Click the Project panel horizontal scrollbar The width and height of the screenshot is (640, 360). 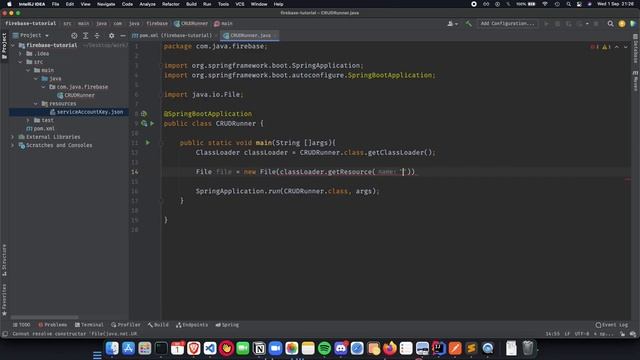(44, 317)
